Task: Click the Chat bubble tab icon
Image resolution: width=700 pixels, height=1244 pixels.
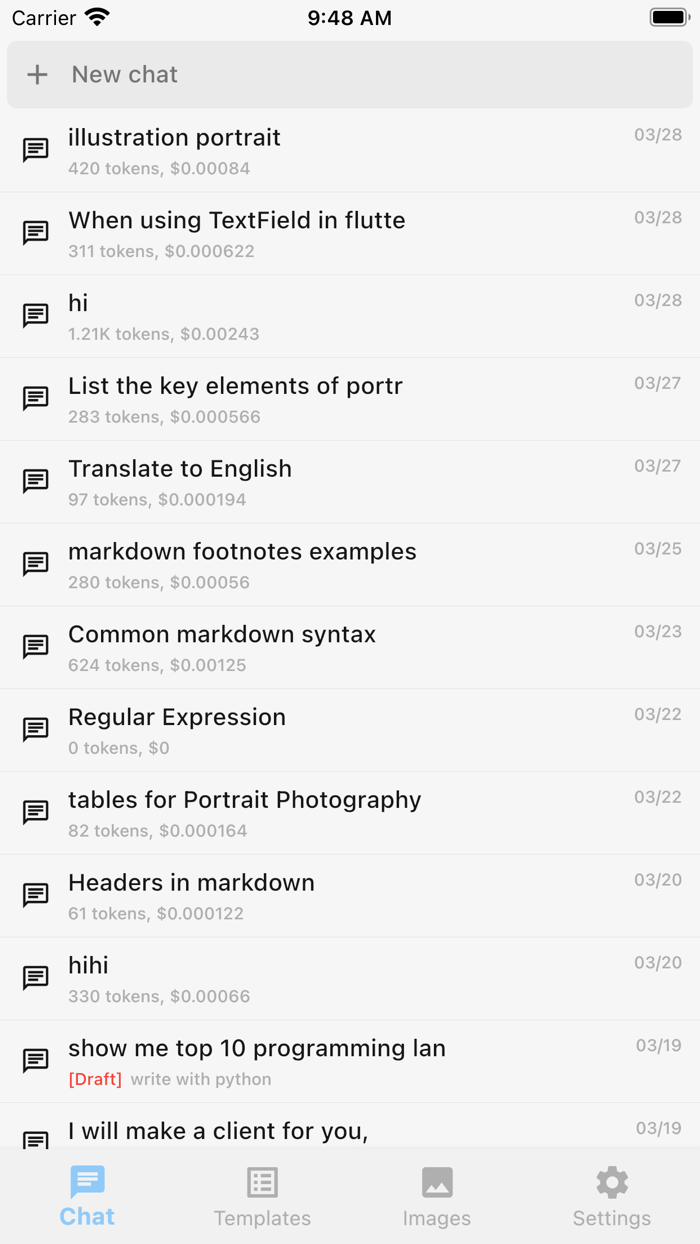Action: pyautogui.click(x=87, y=1182)
